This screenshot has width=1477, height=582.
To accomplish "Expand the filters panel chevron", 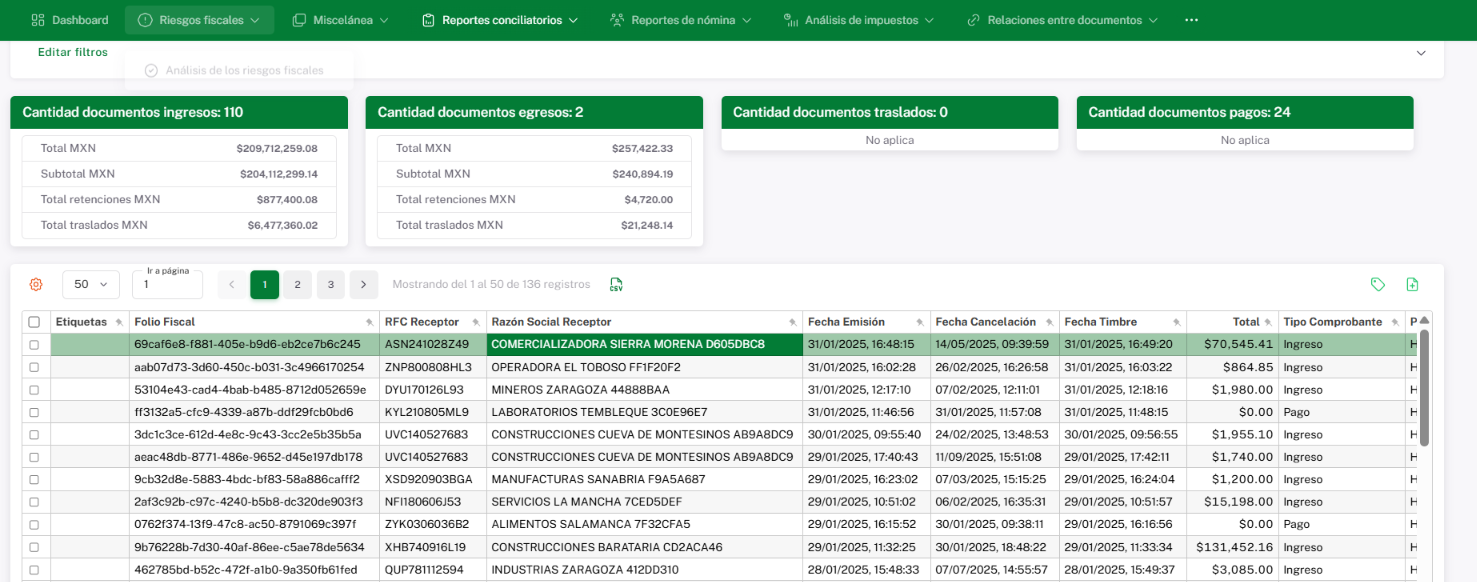I will [x=1421, y=53].
